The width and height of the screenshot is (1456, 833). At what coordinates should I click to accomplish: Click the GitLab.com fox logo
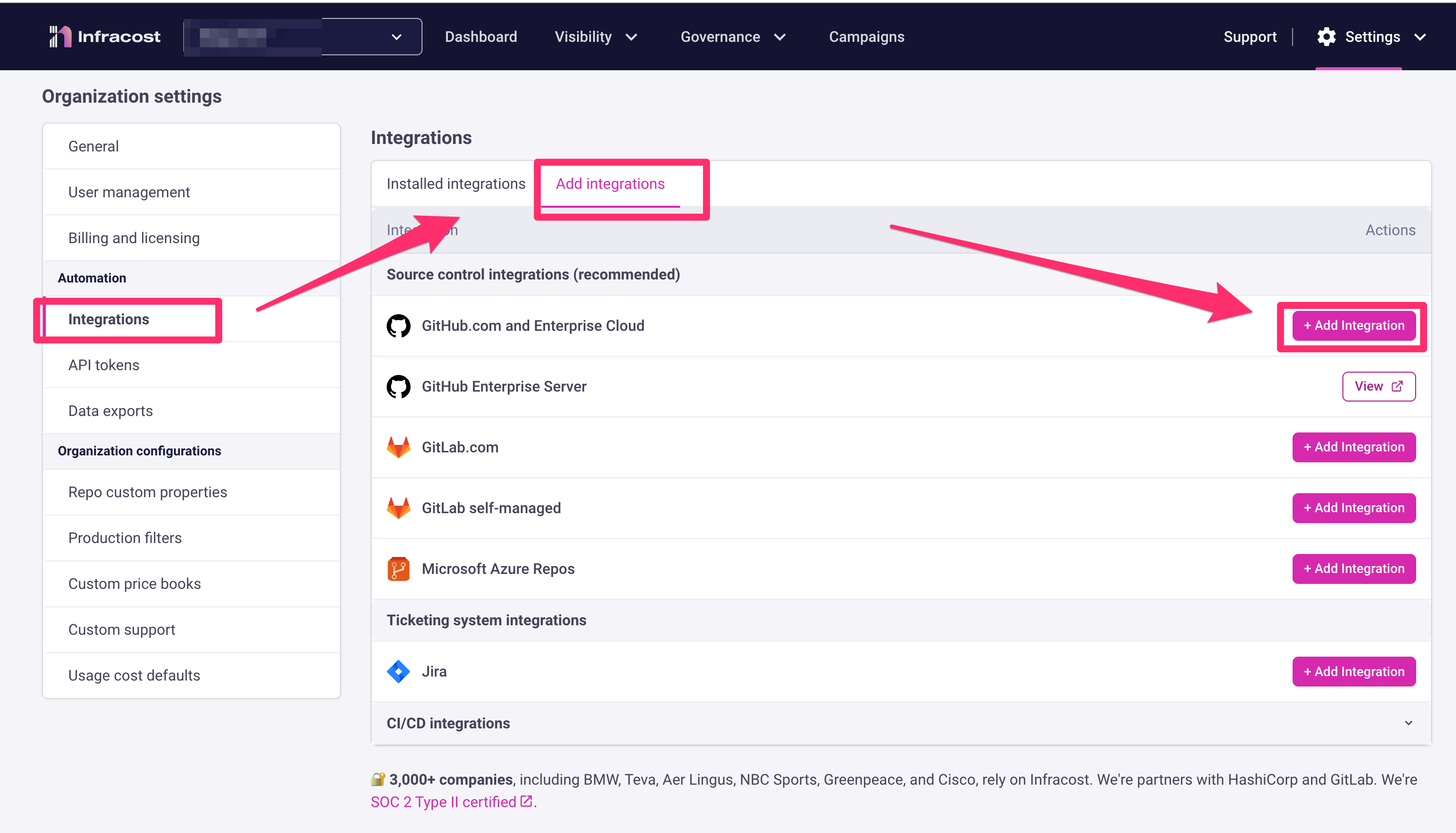point(398,447)
